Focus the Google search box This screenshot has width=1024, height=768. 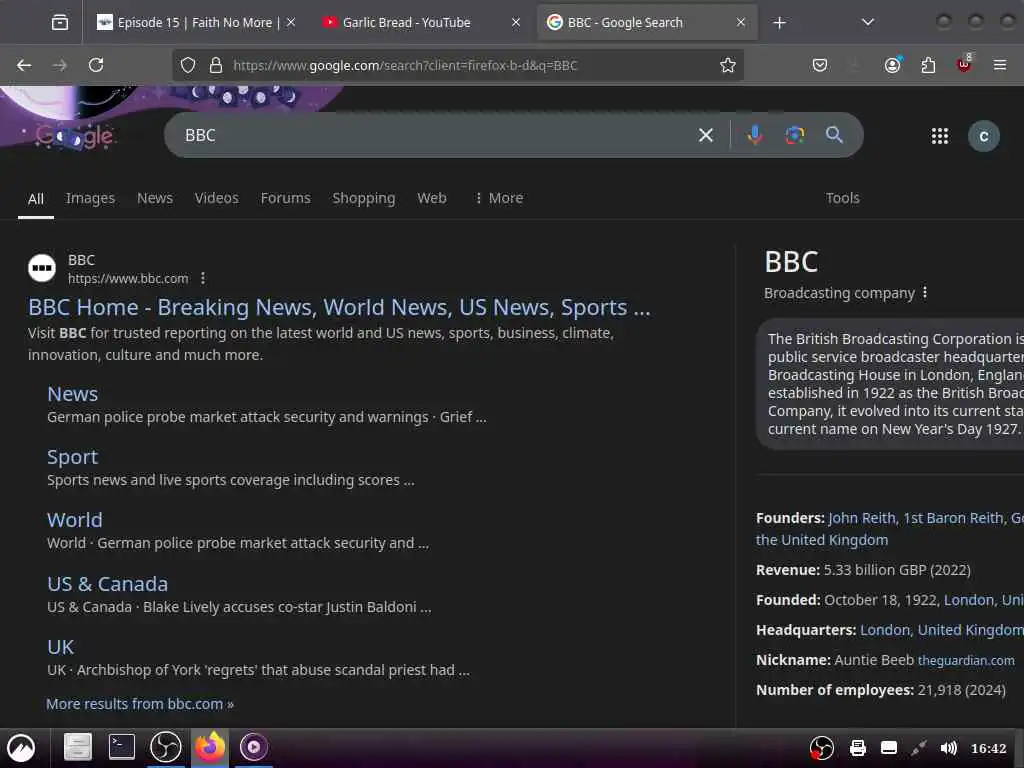[431, 135]
